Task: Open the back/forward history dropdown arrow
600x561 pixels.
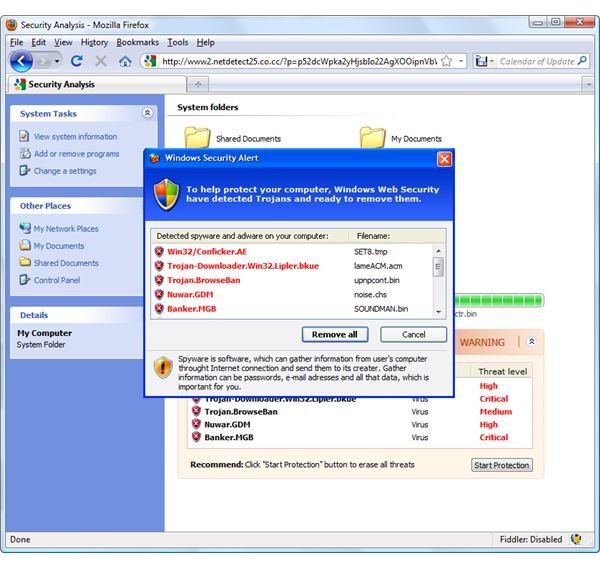Action: tap(57, 61)
